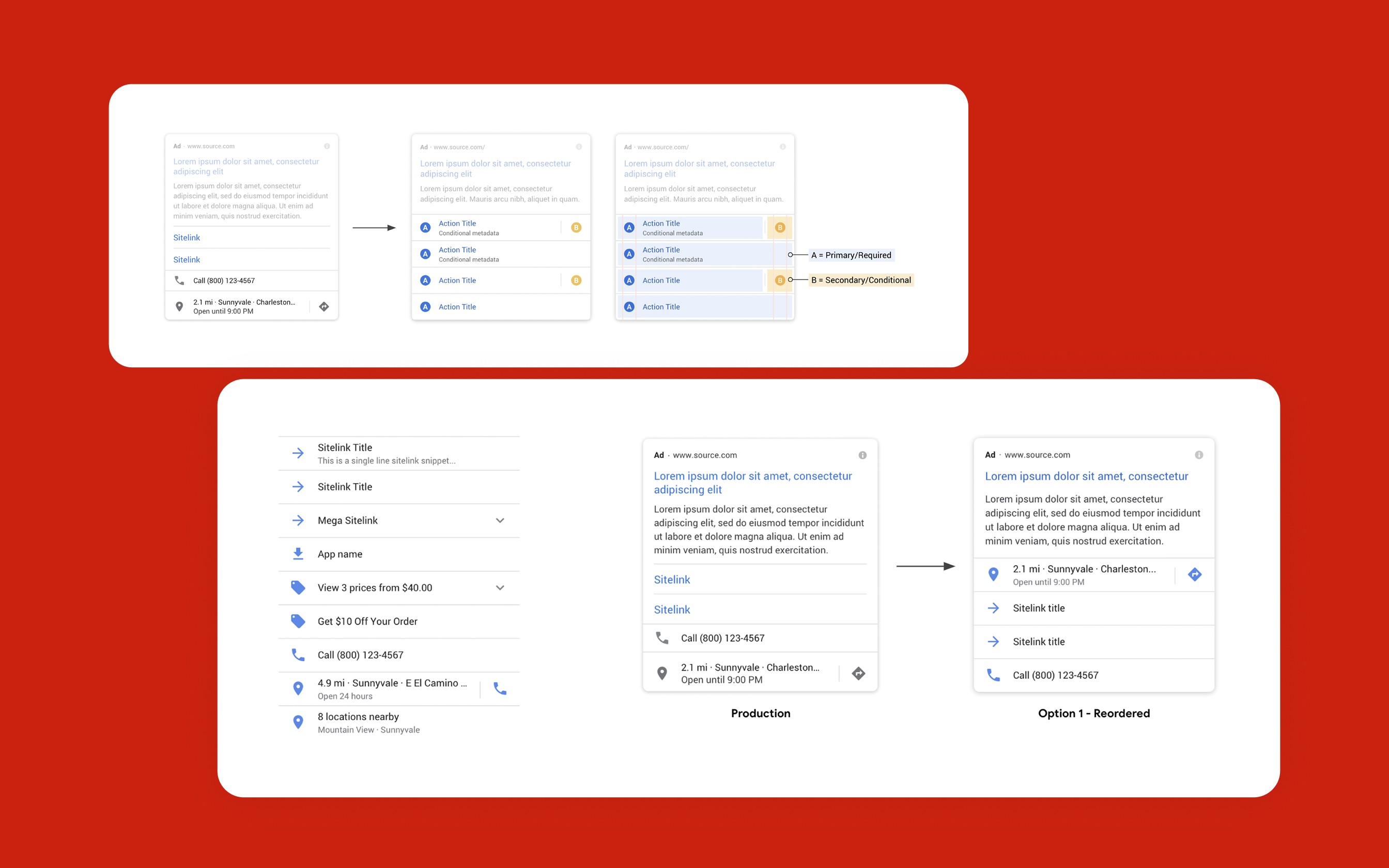Click the App name download icon
This screenshot has height=868, width=1389.
tap(298, 554)
